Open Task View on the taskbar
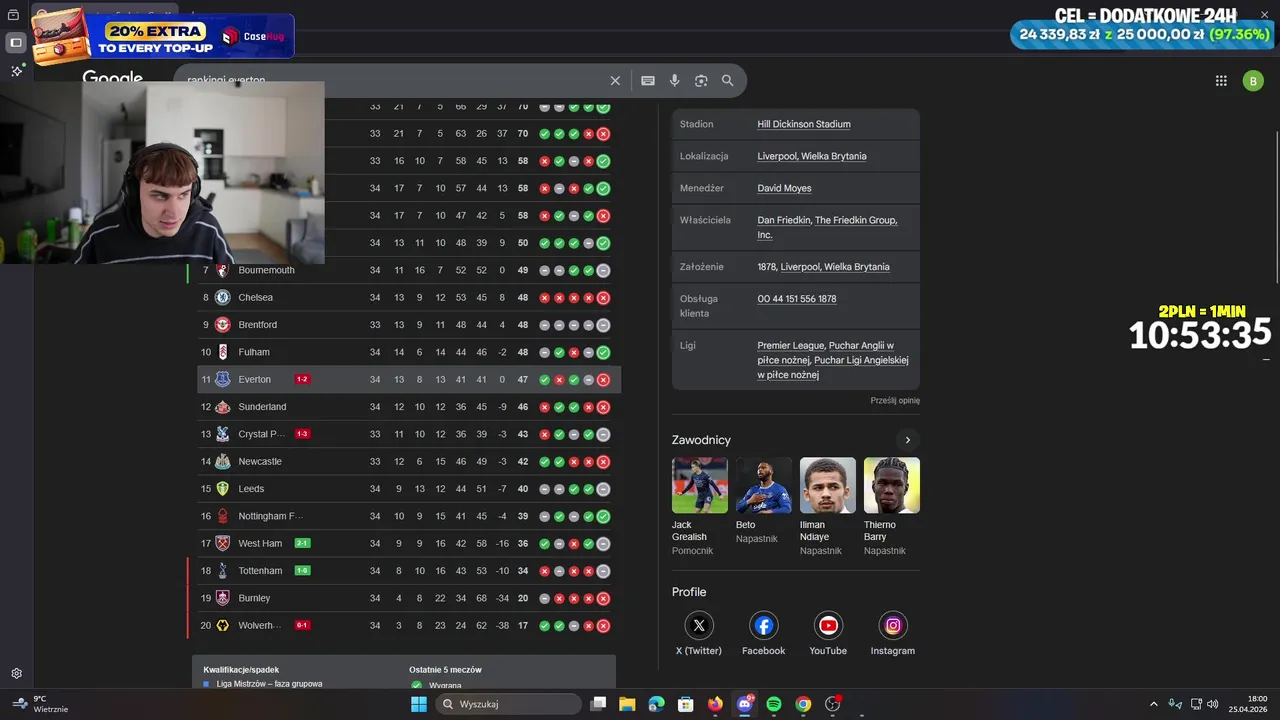This screenshot has width=1280, height=720. [598, 704]
